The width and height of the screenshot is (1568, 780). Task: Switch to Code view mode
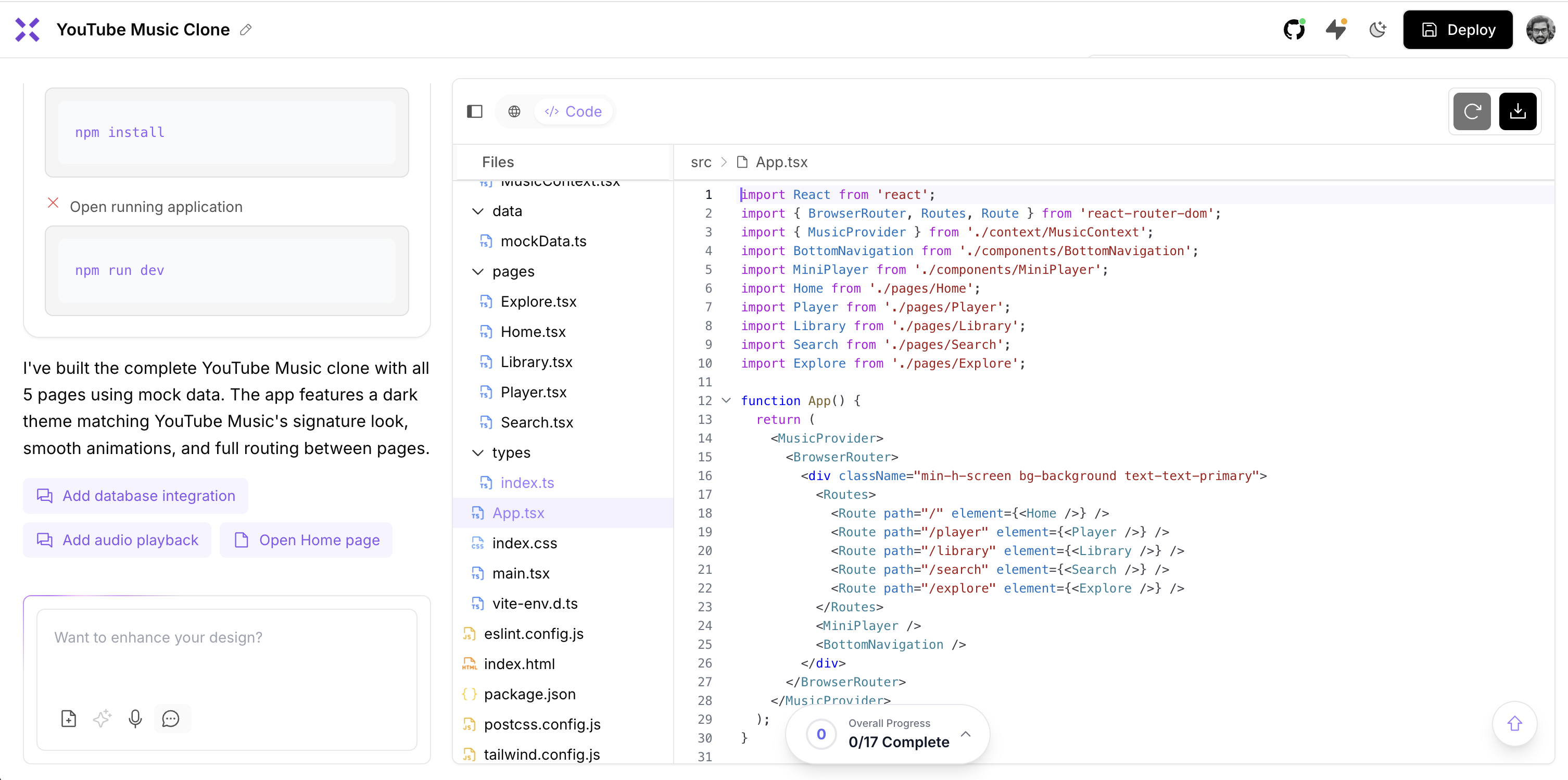point(573,111)
